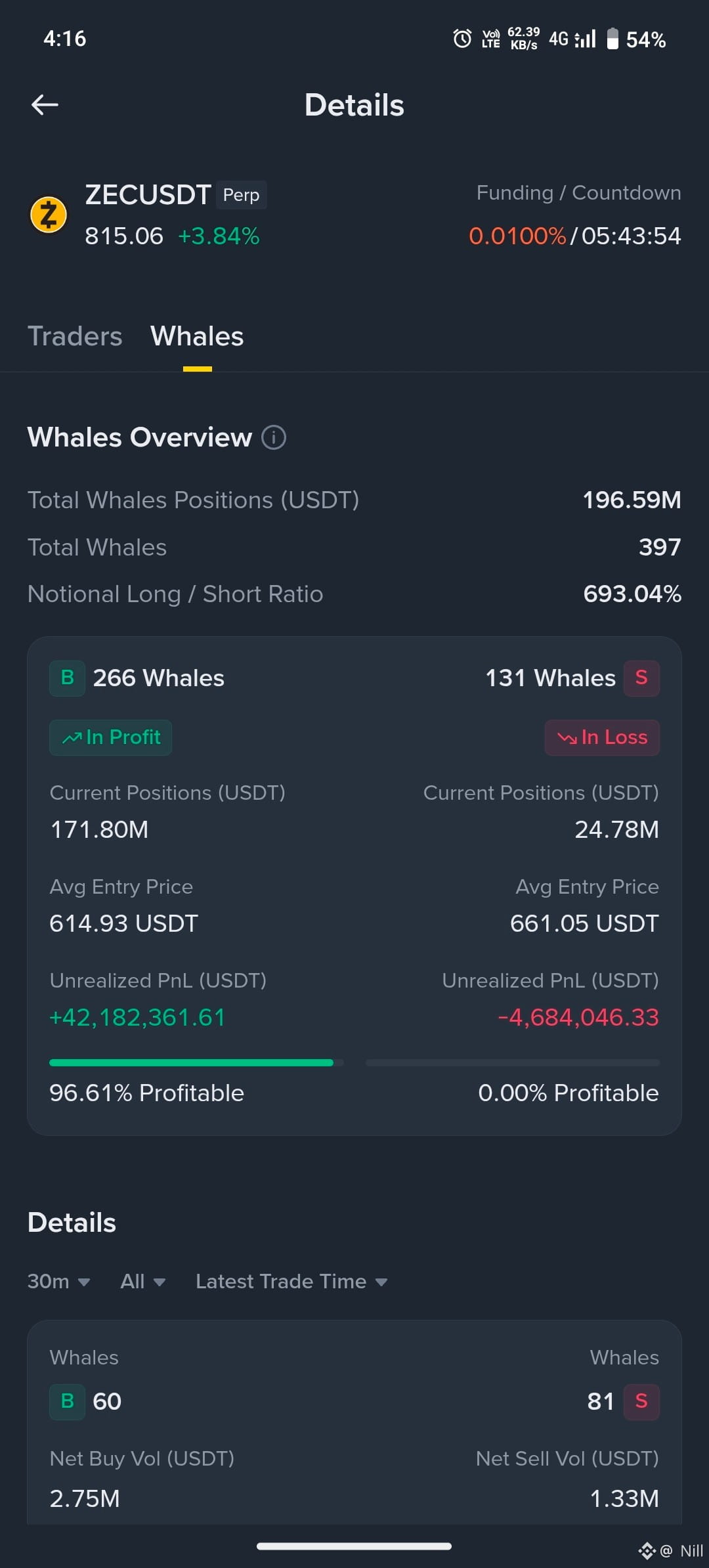Tap the Zcash coin logo

(x=49, y=215)
